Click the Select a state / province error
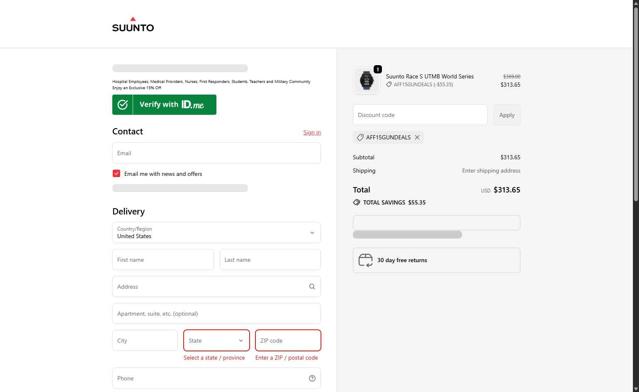 coord(214,358)
